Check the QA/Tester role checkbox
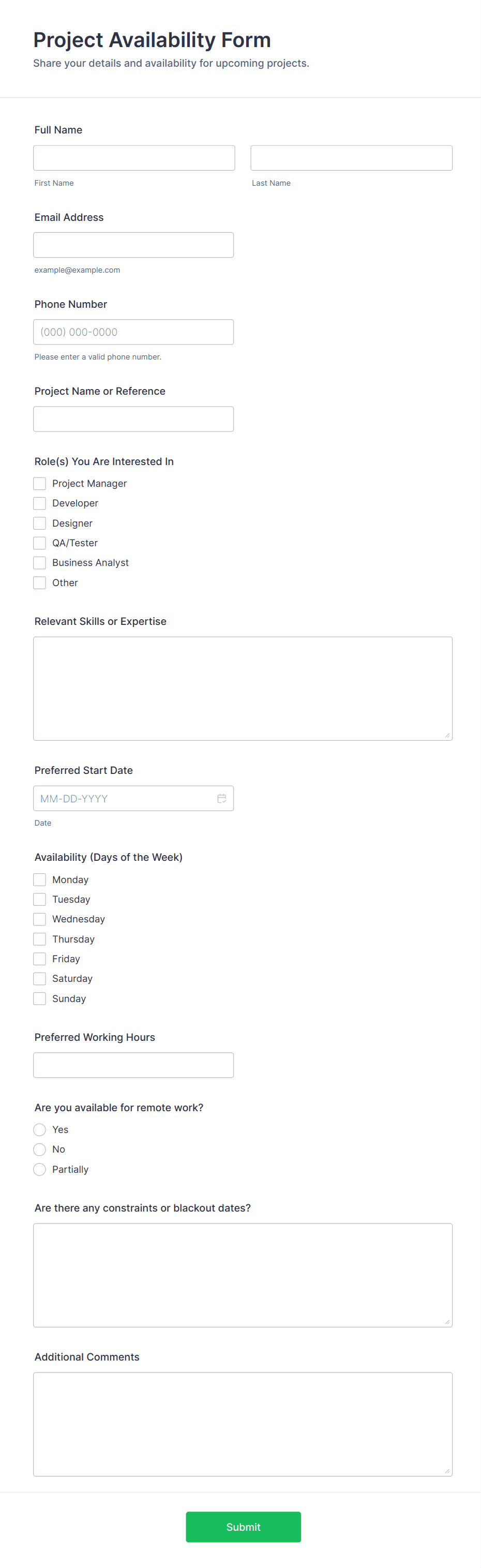The width and height of the screenshot is (481, 1568). coord(39,542)
